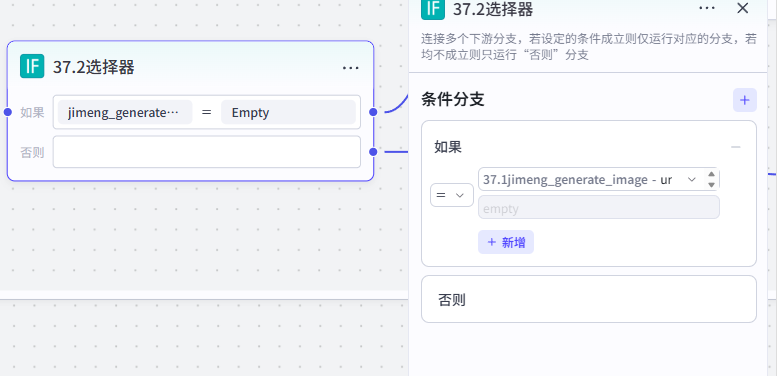
Task: Remove the 如果 branch with minus icon
Action: [x=736, y=147]
